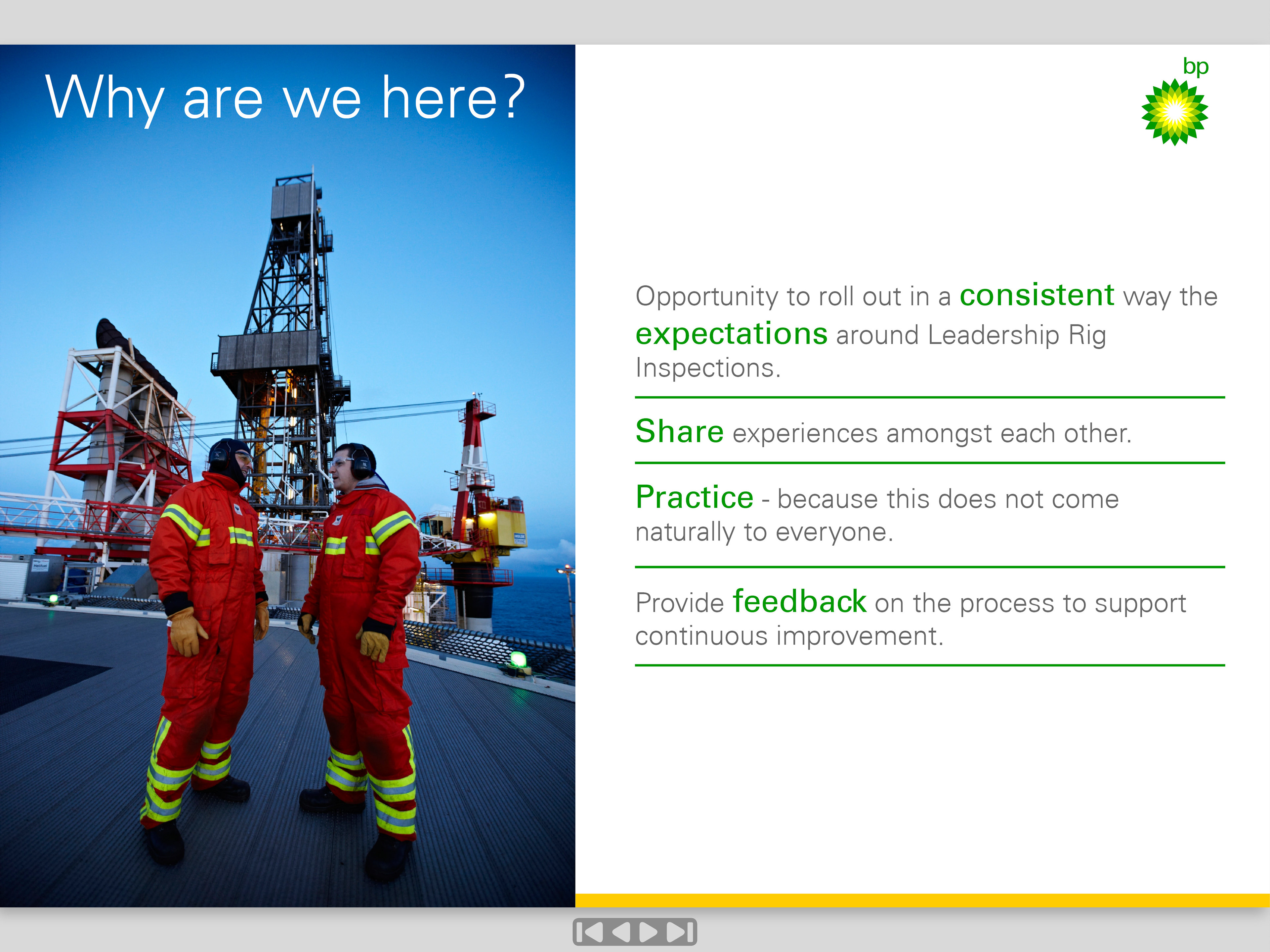
Task: Click the text 'continuous improvement.'
Action: [x=789, y=636]
